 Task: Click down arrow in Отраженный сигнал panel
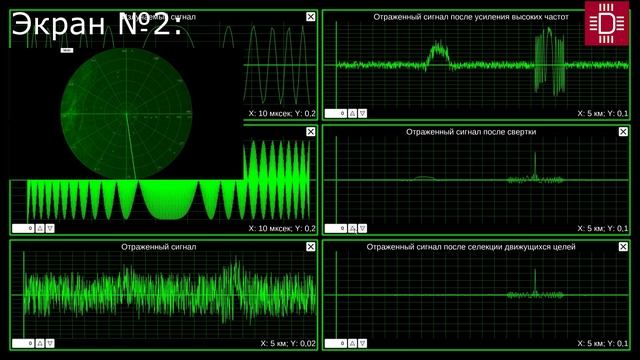click(50, 344)
